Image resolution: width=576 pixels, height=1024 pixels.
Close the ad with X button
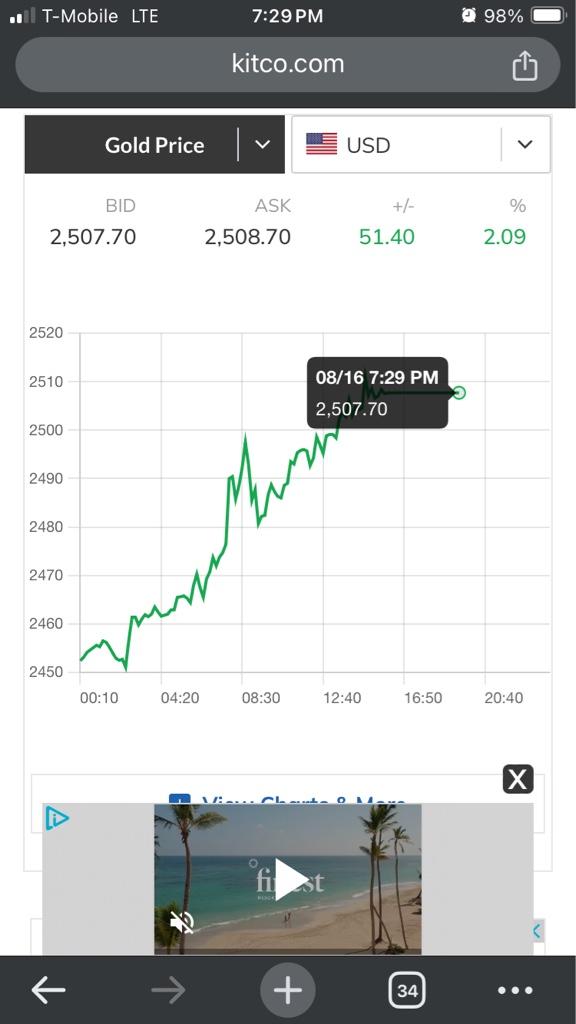[x=518, y=779]
